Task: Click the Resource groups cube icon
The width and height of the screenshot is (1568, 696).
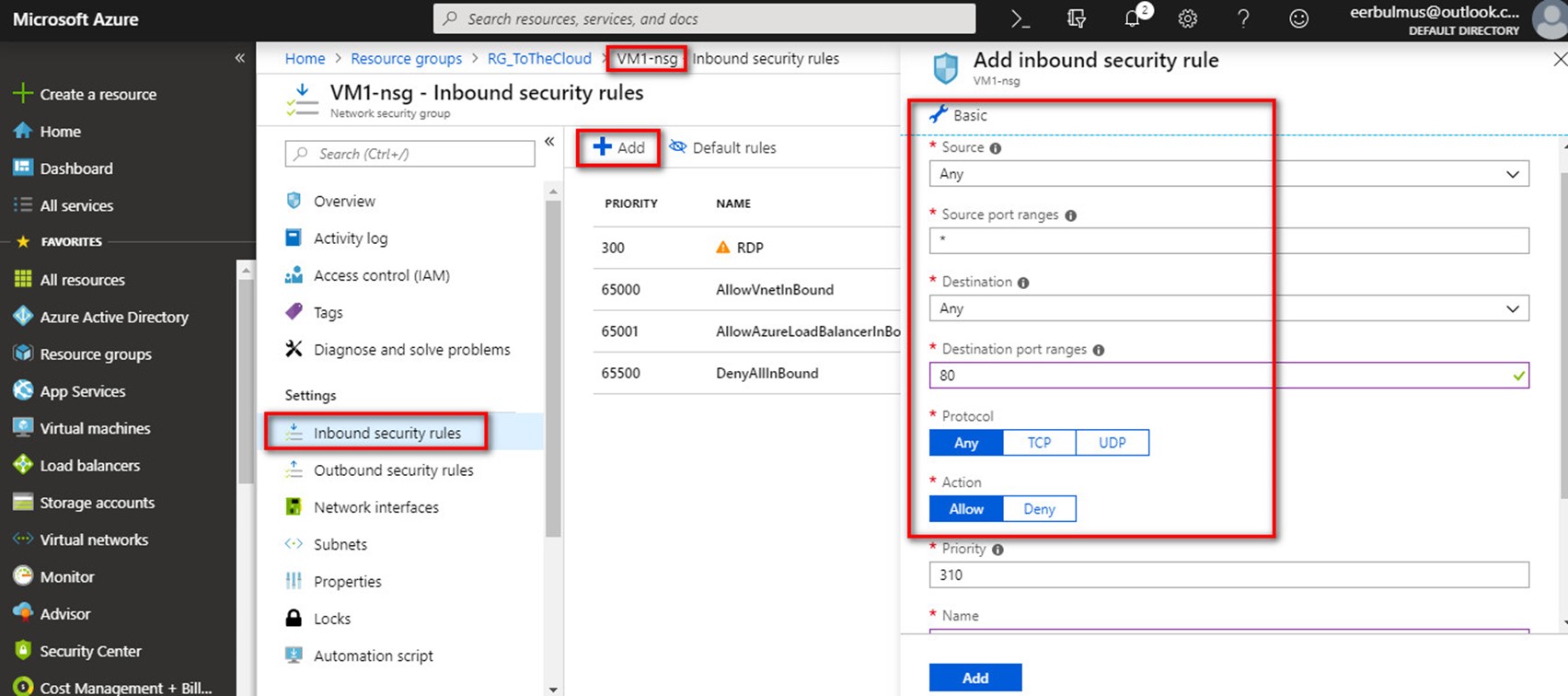Action: 23,354
